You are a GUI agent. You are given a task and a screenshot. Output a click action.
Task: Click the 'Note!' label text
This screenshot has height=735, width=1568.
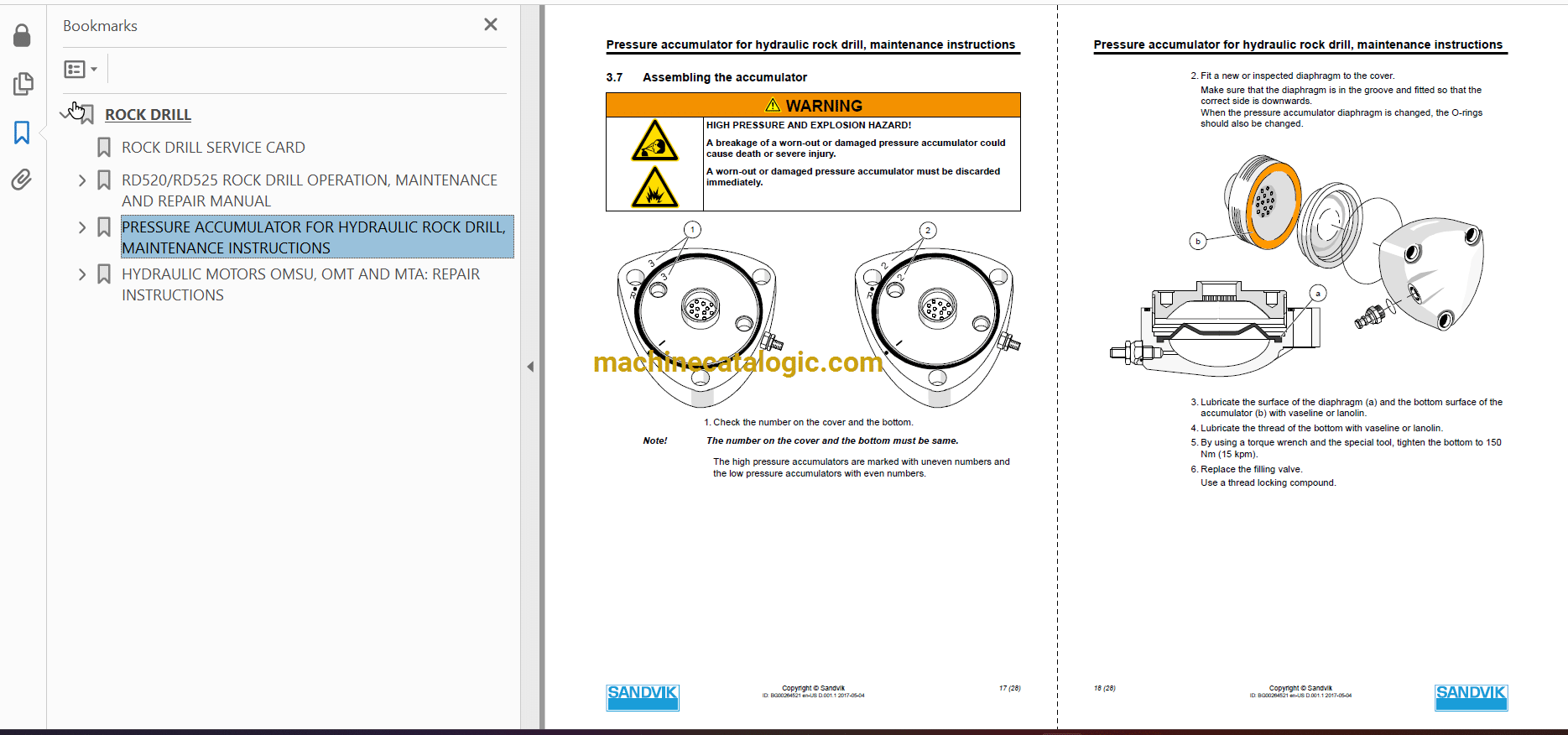[x=655, y=441]
